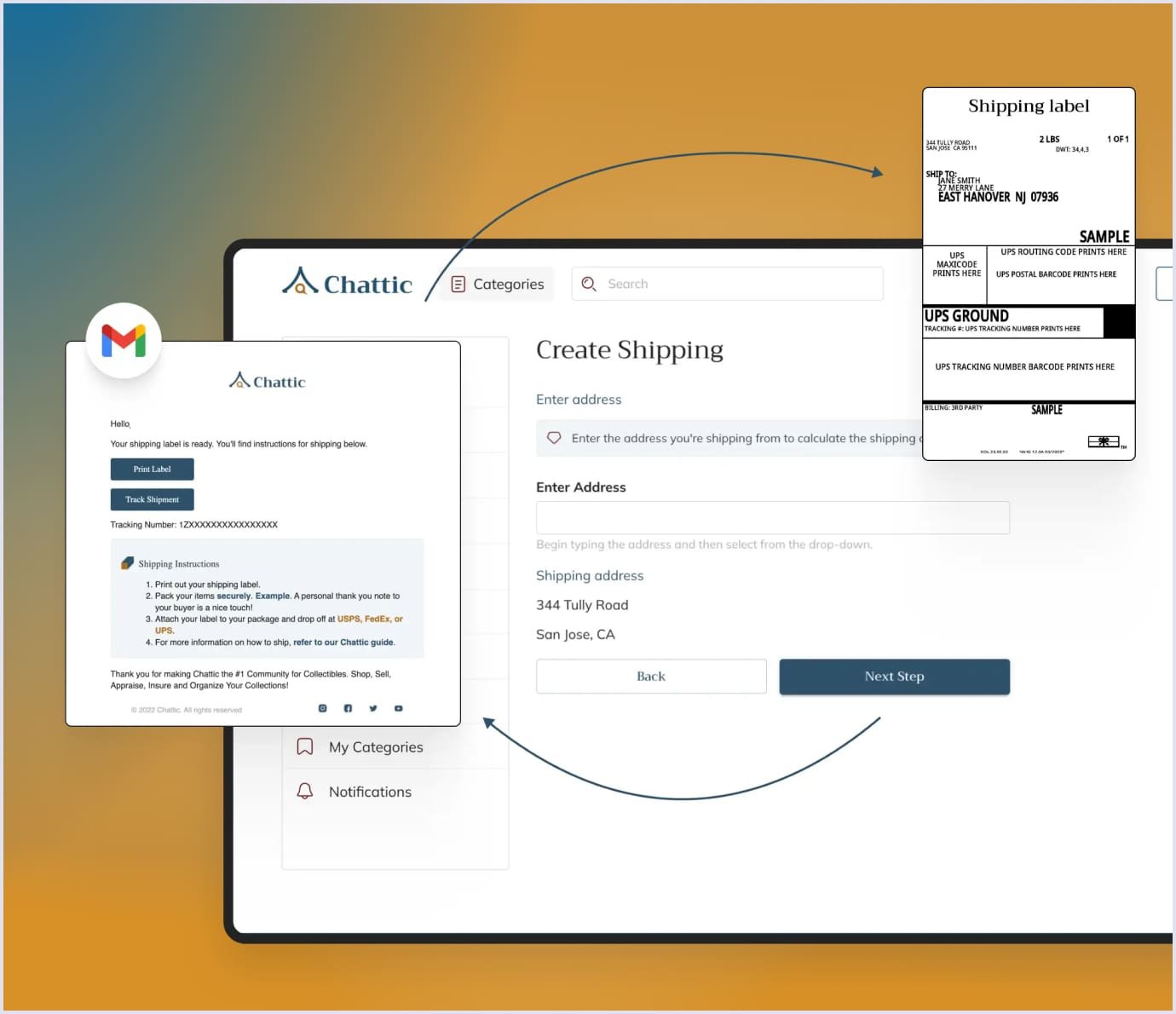Screen dimensions: 1176x1014
Task: Click the 'Shipping label' card title
Action: click(x=1029, y=106)
